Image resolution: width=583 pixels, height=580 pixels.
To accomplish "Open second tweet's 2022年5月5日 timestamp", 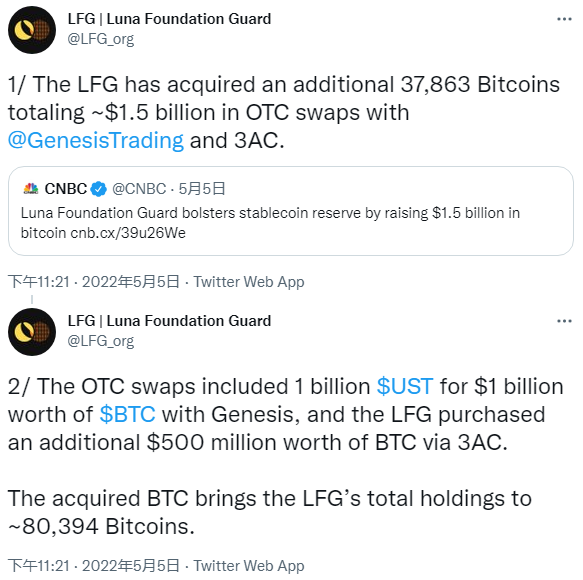I will (x=131, y=566).
